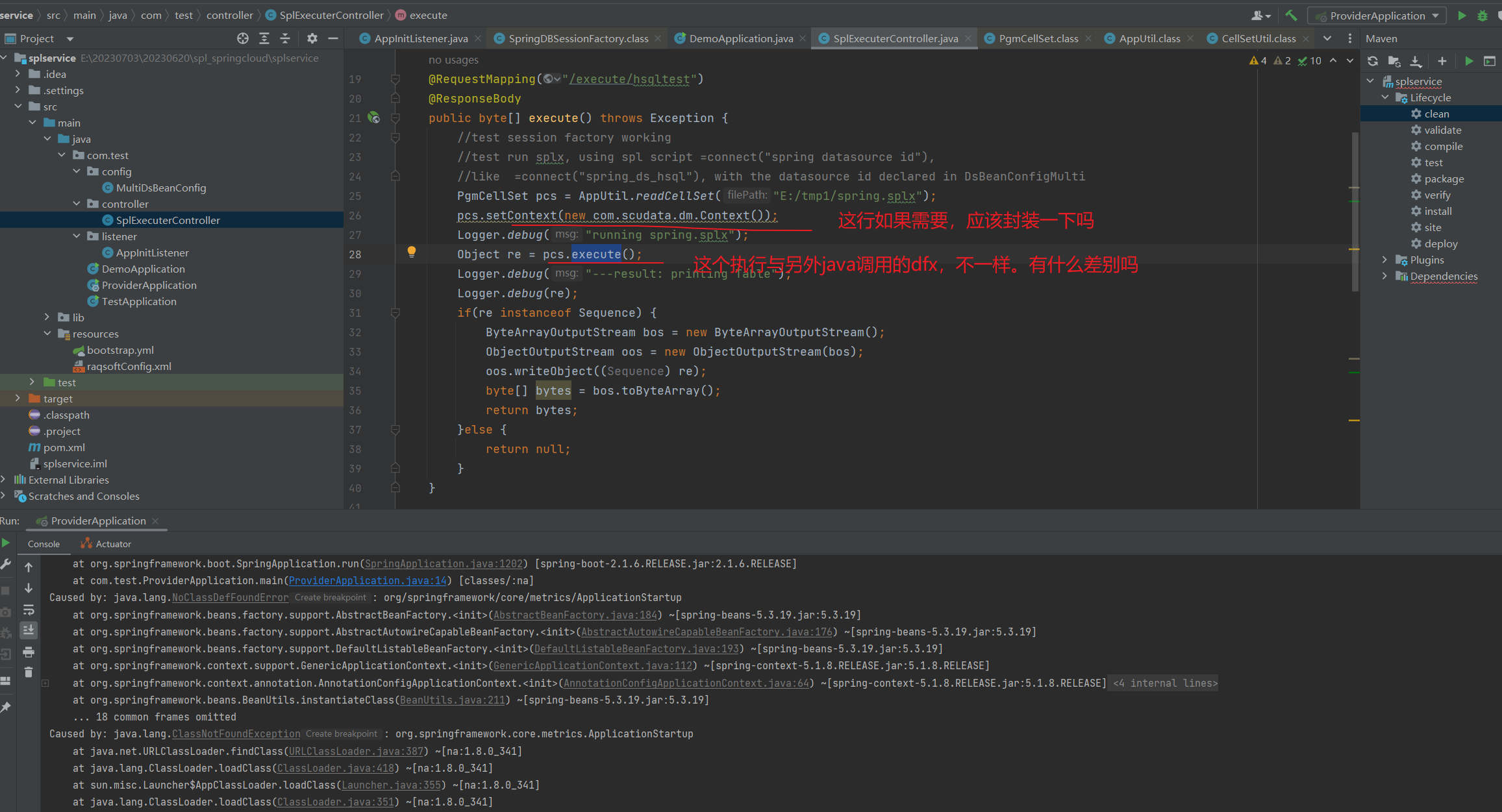Open the ProviderApplication.java:14 stack trace link

[368, 581]
